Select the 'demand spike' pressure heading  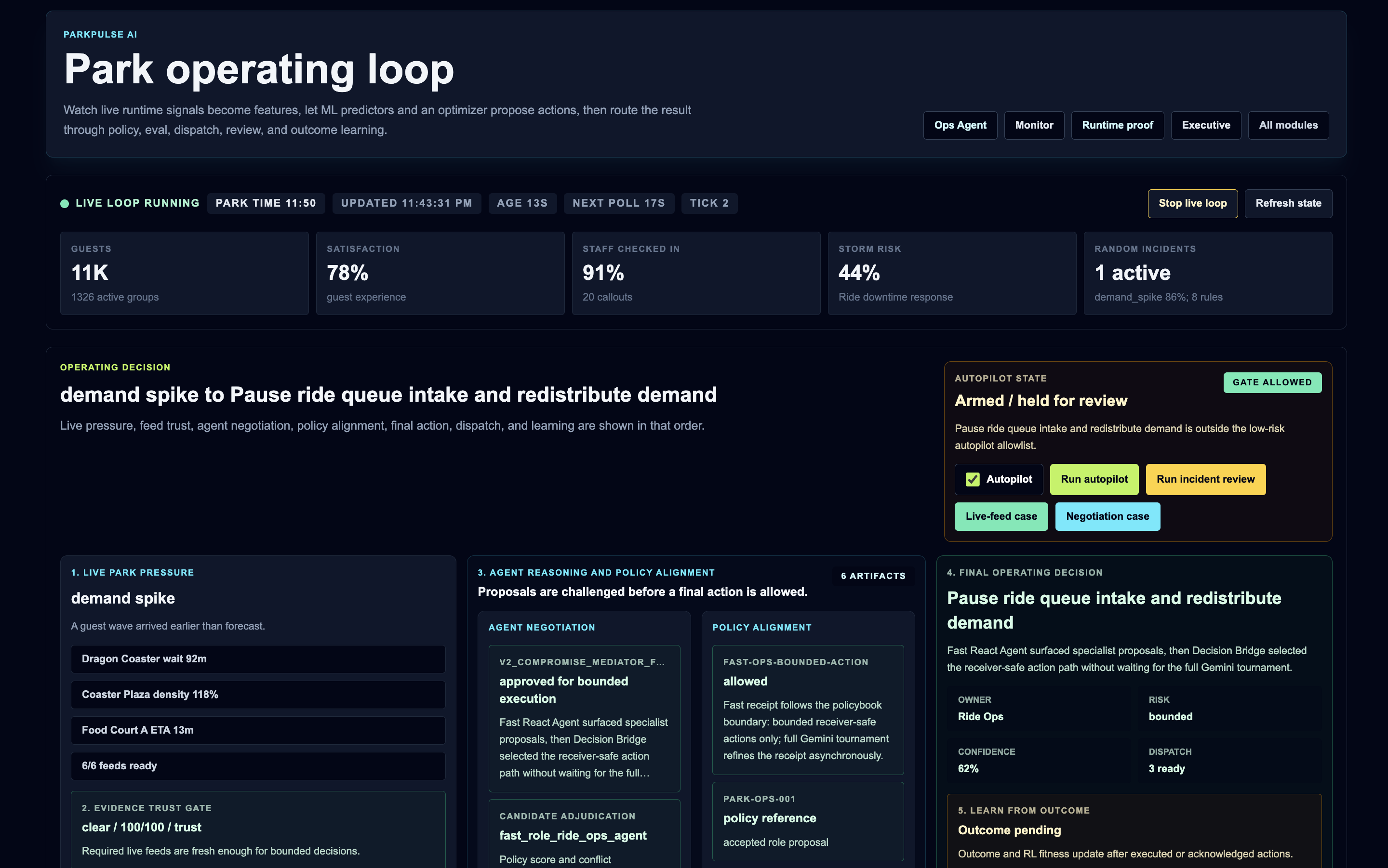123,598
